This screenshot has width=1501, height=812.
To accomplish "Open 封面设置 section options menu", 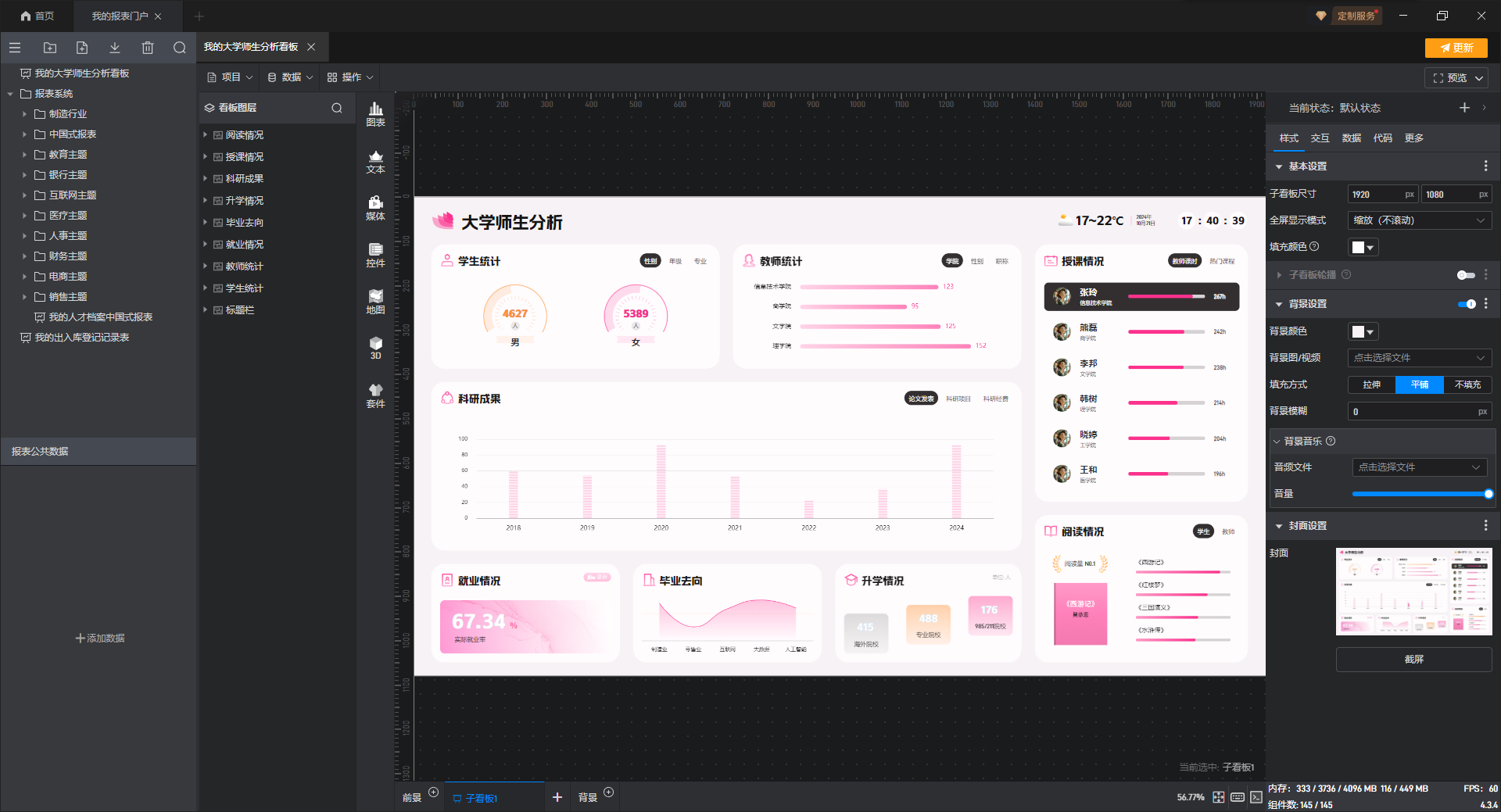I will [1485, 525].
